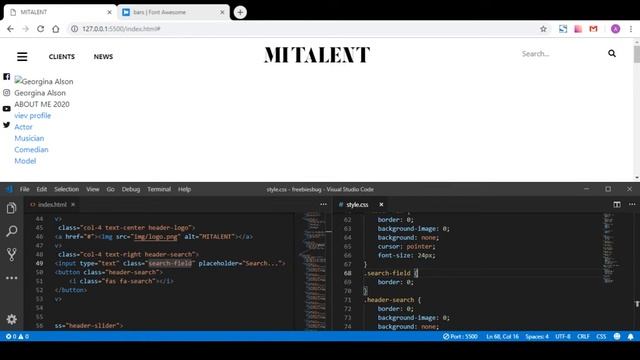Screen dimensions: 640x360
Task: Open the Twitter social icon
Action: [7, 125]
